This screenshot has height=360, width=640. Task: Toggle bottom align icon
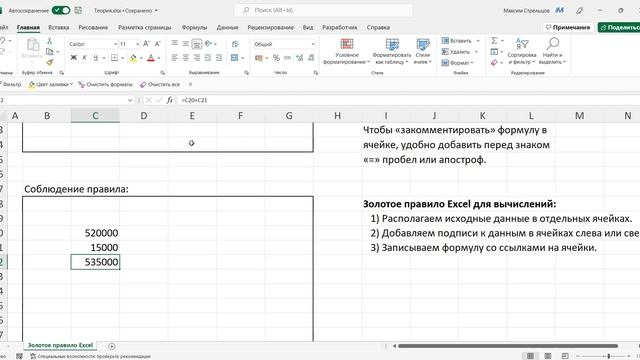197,44
